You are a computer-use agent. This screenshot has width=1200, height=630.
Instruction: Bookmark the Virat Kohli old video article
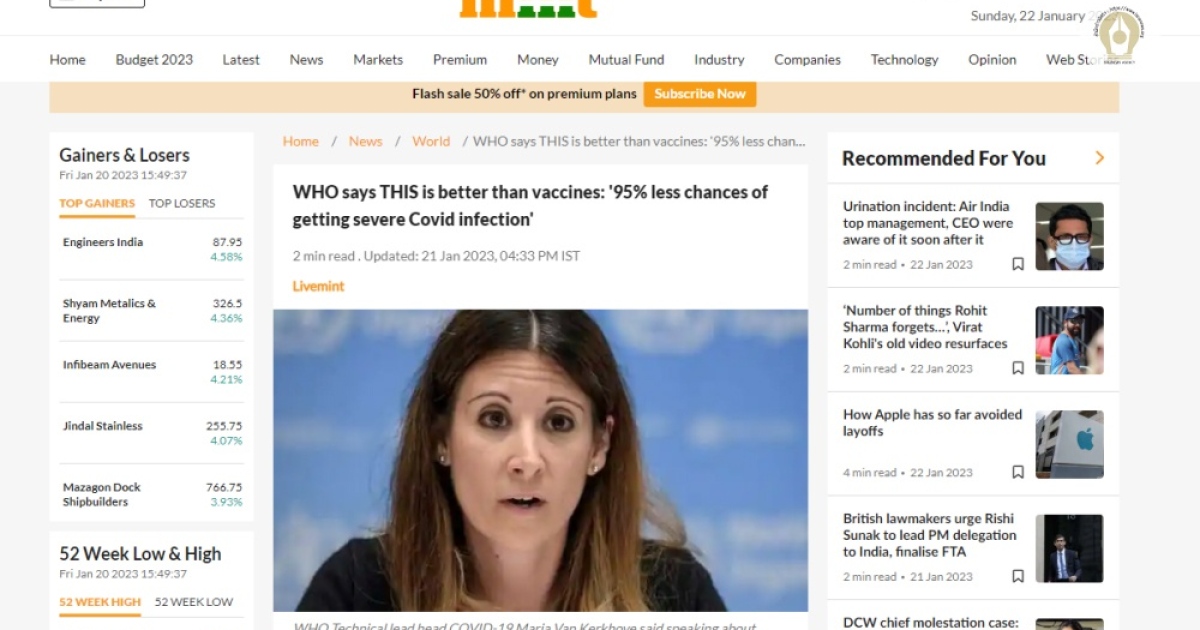(1017, 368)
